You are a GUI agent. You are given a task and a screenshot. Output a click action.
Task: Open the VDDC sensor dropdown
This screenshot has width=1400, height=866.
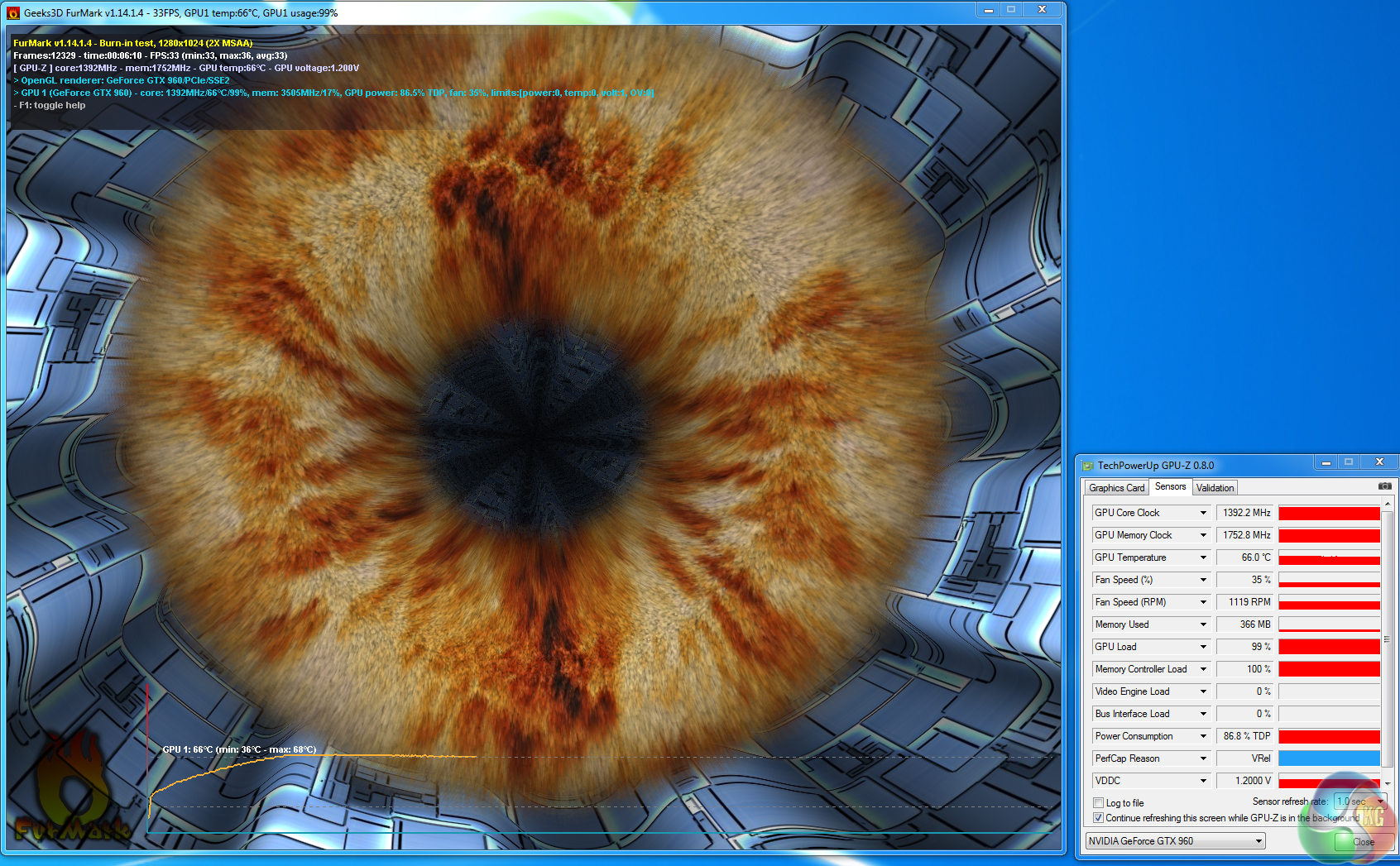(x=1203, y=781)
